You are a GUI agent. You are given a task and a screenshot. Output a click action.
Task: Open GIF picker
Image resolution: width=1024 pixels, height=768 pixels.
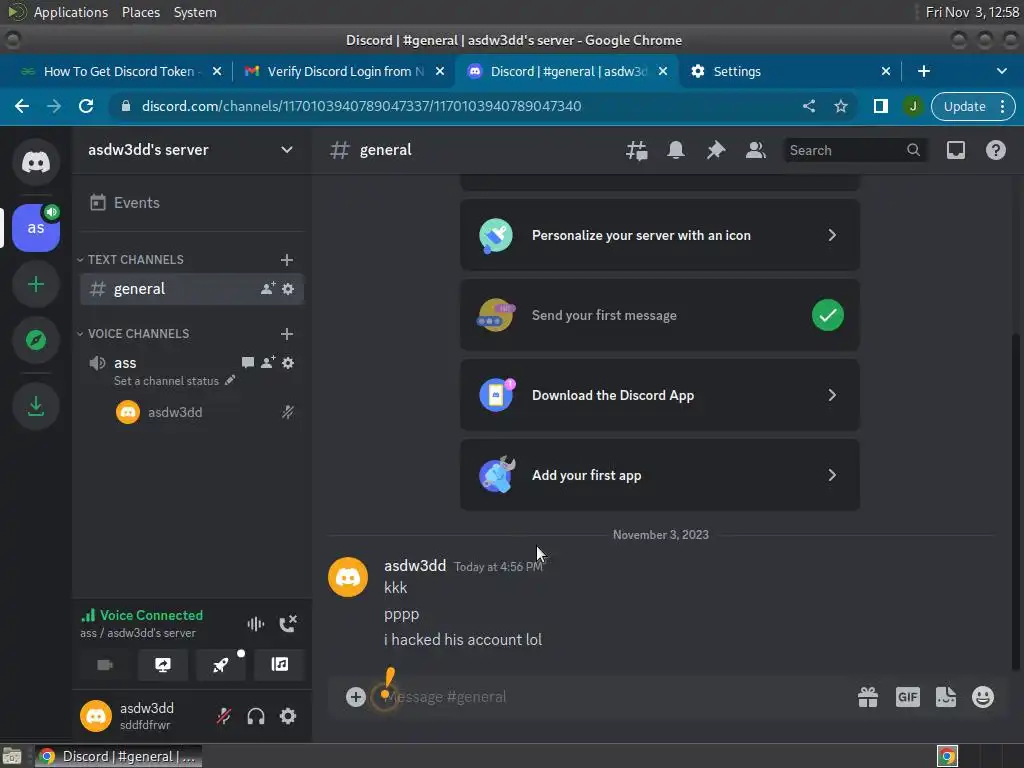(x=908, y=697)
